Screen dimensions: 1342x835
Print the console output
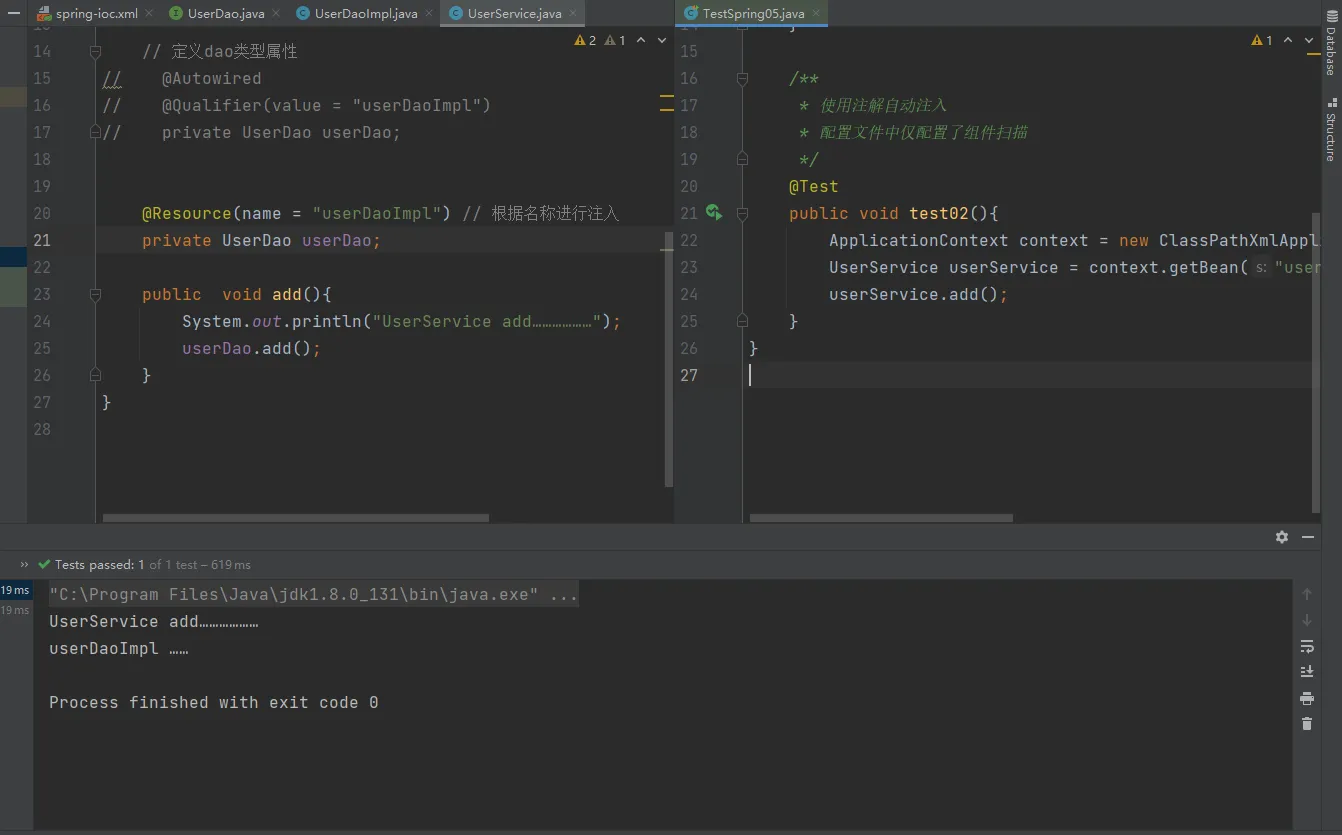[1307, 698]
